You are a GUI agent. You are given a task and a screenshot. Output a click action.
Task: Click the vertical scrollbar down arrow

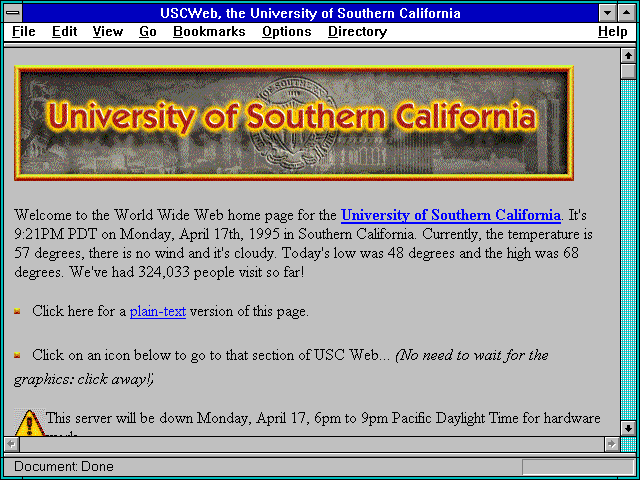point(628,428)
